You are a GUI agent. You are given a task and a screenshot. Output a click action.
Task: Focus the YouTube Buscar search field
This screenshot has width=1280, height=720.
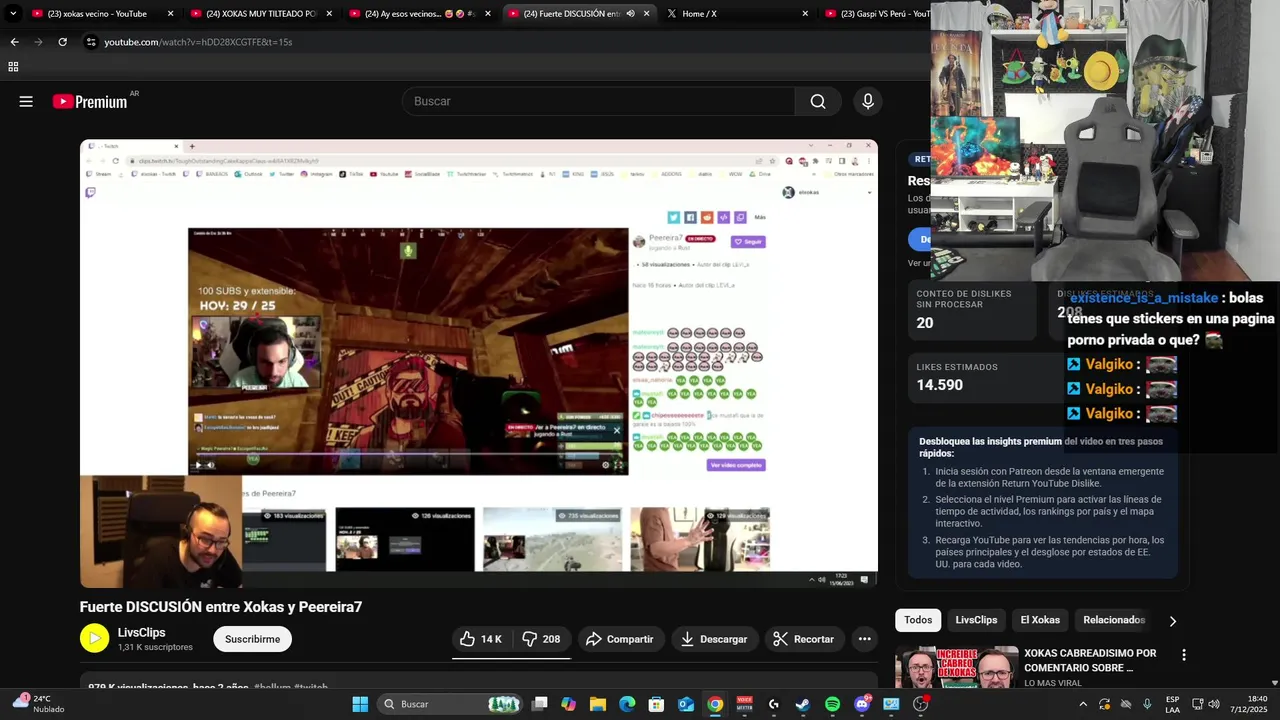(599, 101)
